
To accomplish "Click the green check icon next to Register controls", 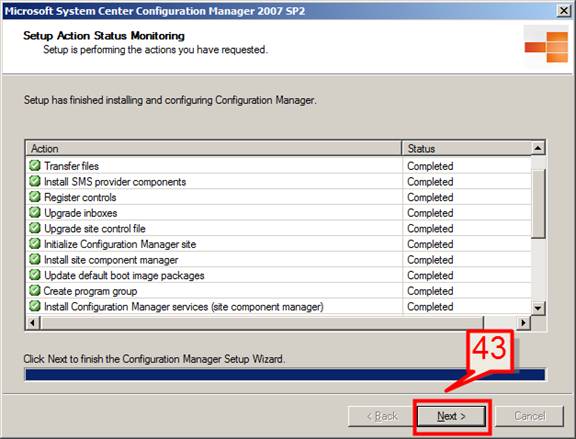I will pyautogui.click(x=35, y=197).
